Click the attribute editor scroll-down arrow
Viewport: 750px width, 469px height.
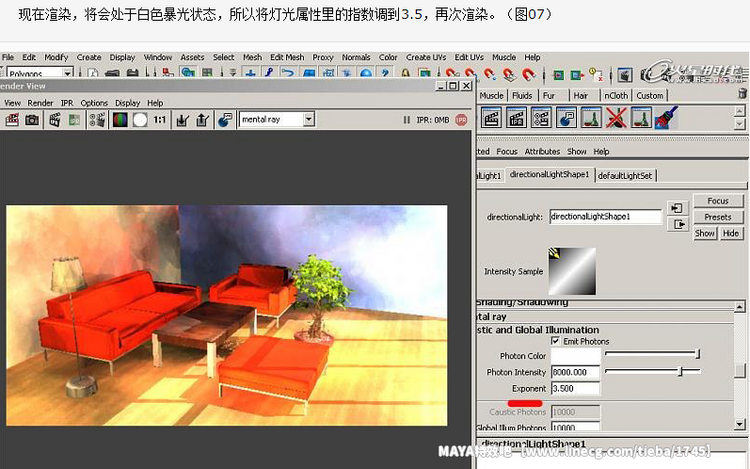tap(739, 424)
